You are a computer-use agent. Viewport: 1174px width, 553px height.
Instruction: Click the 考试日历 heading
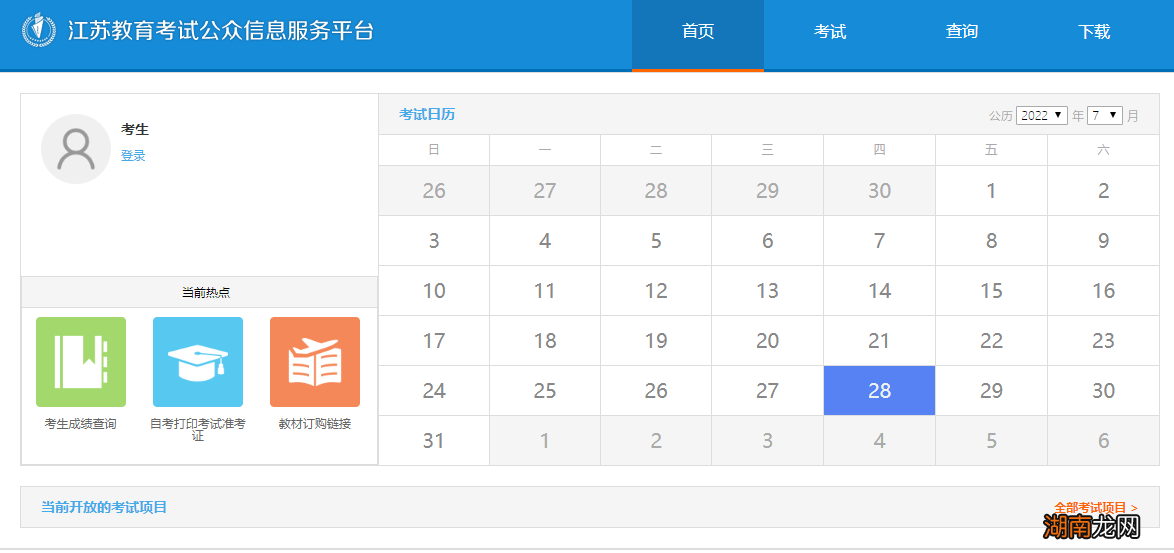(427, 114)
